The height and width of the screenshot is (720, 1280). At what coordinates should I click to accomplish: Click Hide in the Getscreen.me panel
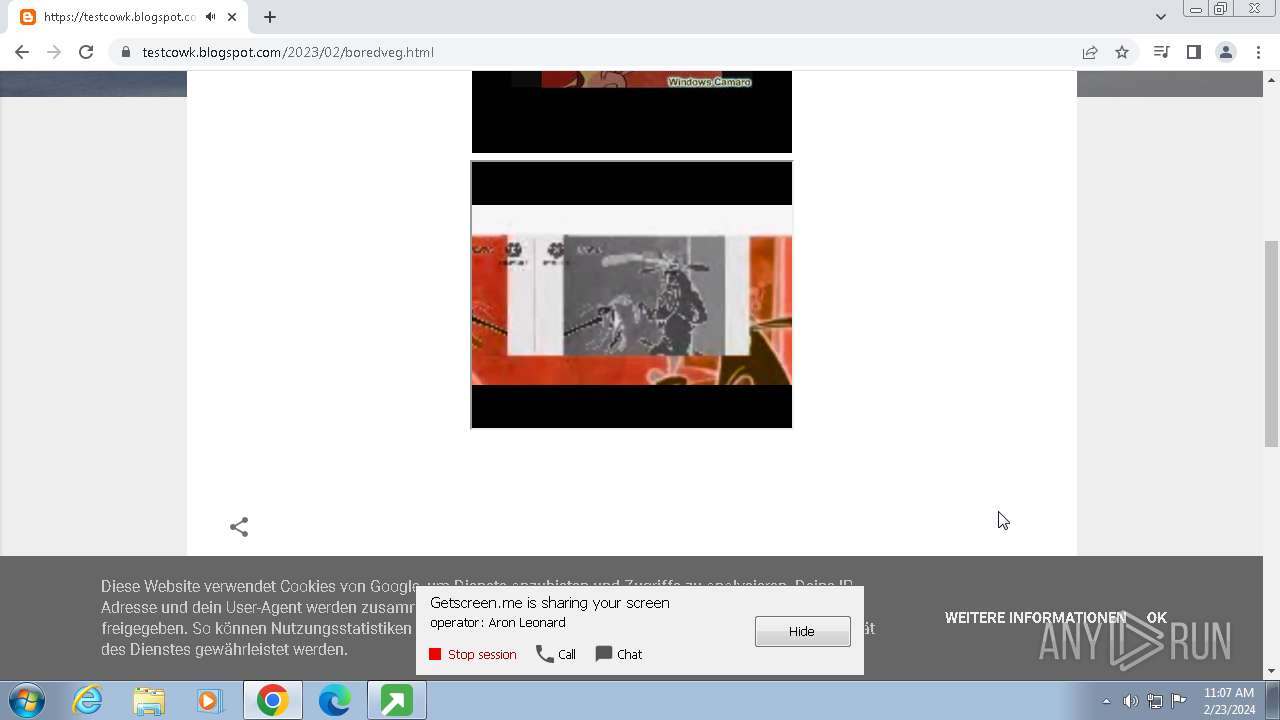click(803, 631)
